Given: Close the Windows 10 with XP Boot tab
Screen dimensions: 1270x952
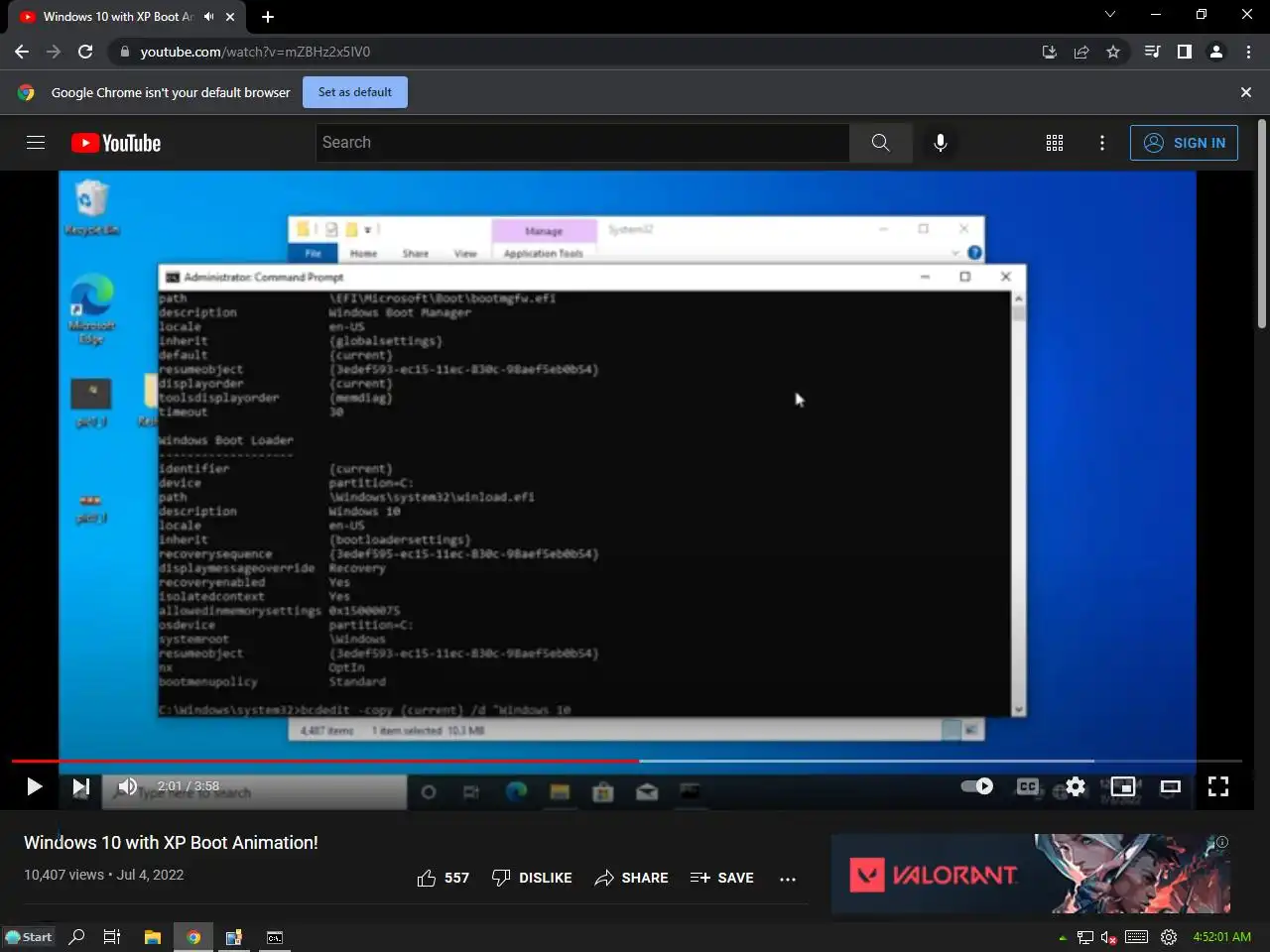Looking at the screenshot, I should pyautogui.click(x=230, y=17).
